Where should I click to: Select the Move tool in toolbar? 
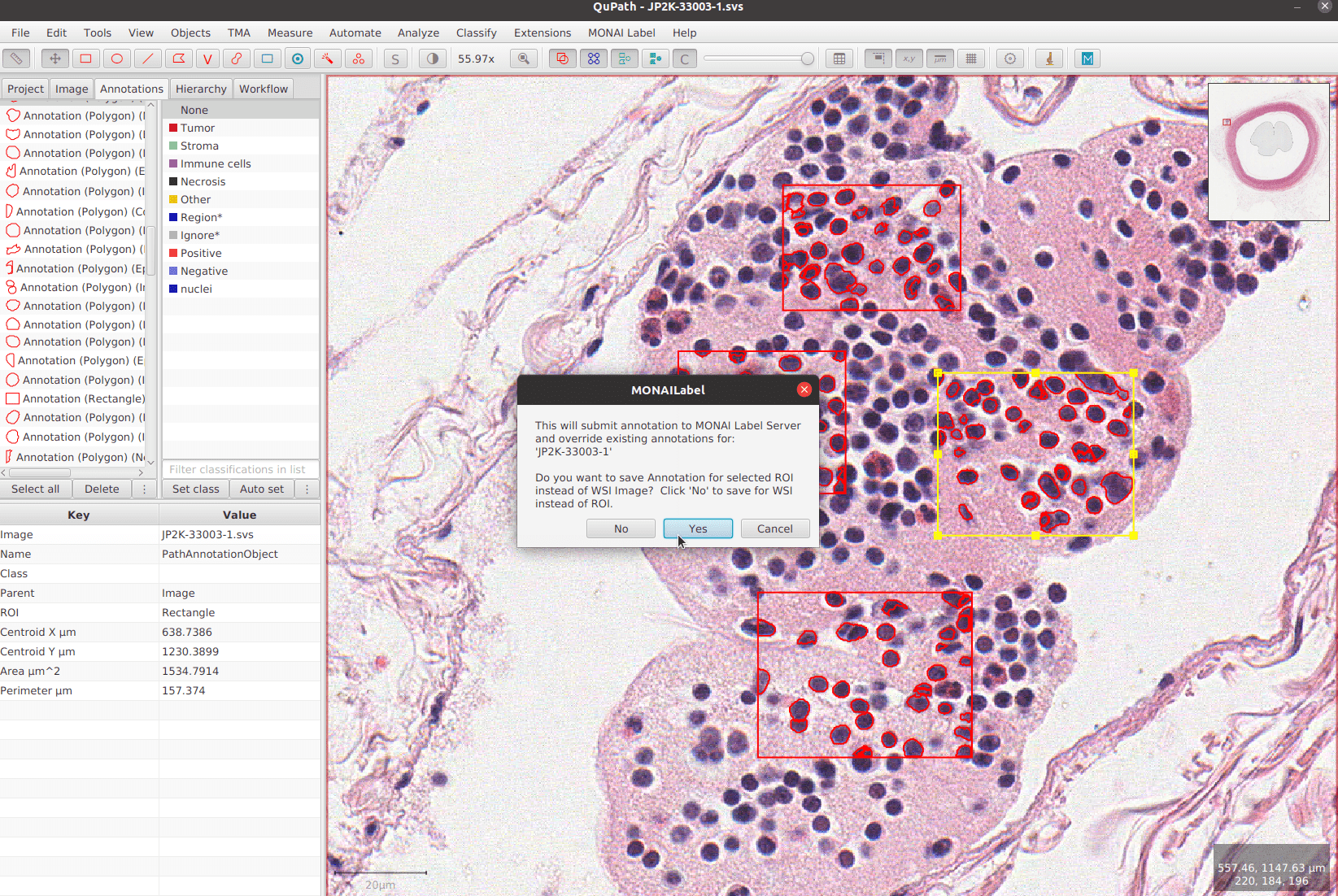[x=55, y=59]
